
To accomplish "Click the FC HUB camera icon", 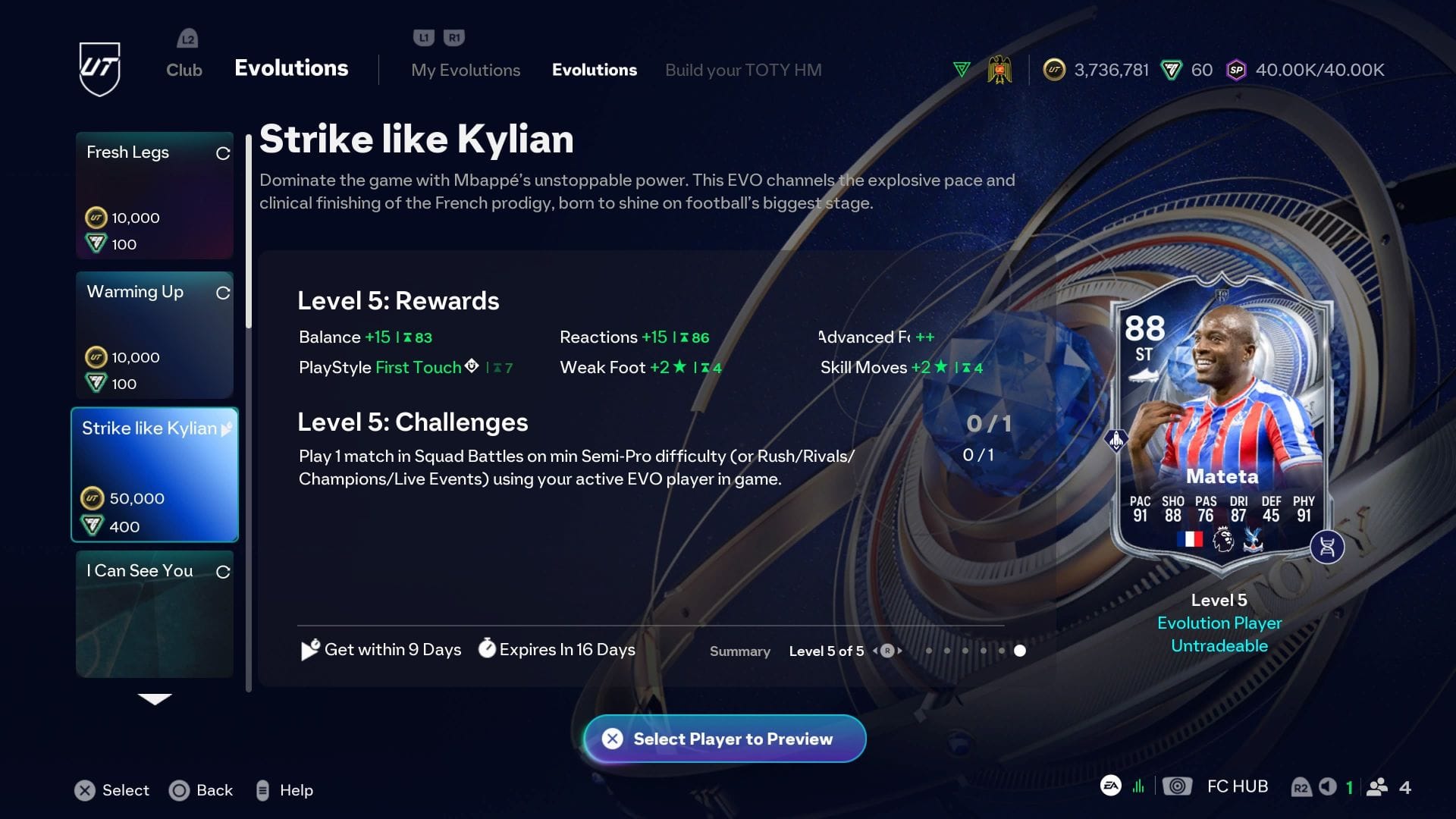I will pyautogui.click(x=1177, y=786).
